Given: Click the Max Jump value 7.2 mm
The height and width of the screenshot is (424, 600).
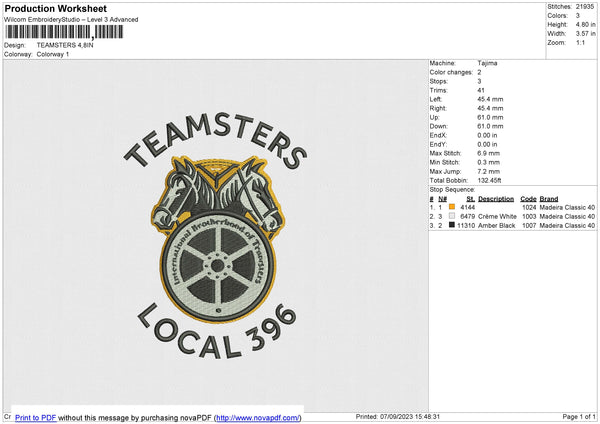Looking at the screenshot, I should [489, 171].
